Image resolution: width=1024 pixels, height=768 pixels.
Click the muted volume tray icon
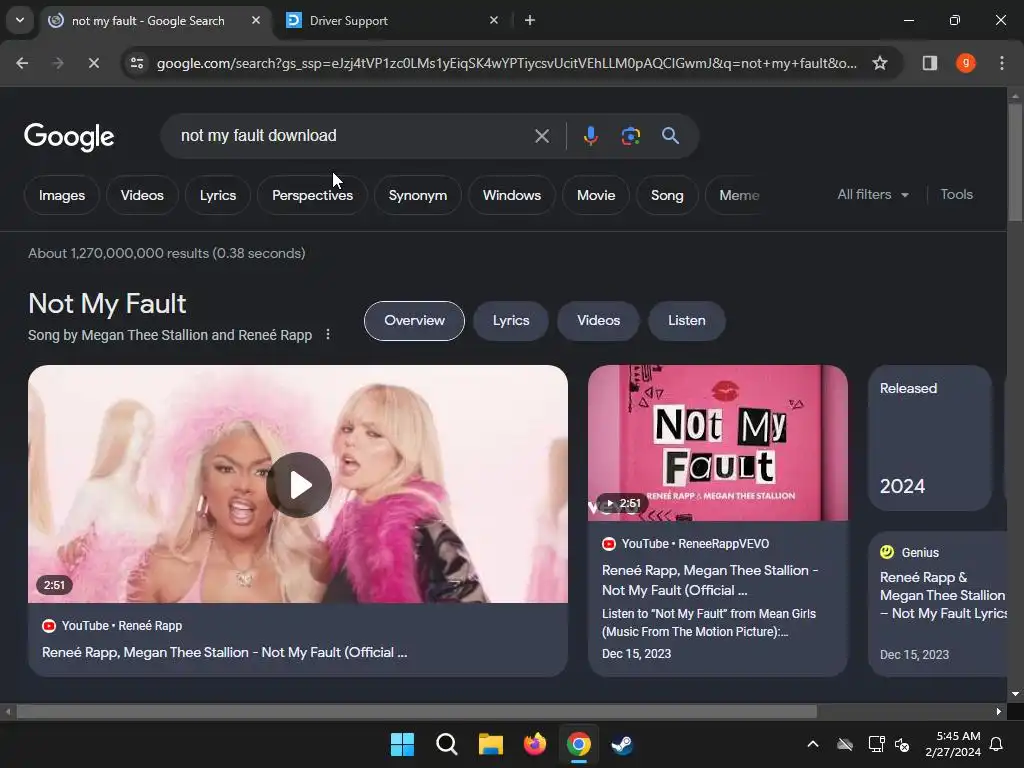click(902, 744)
